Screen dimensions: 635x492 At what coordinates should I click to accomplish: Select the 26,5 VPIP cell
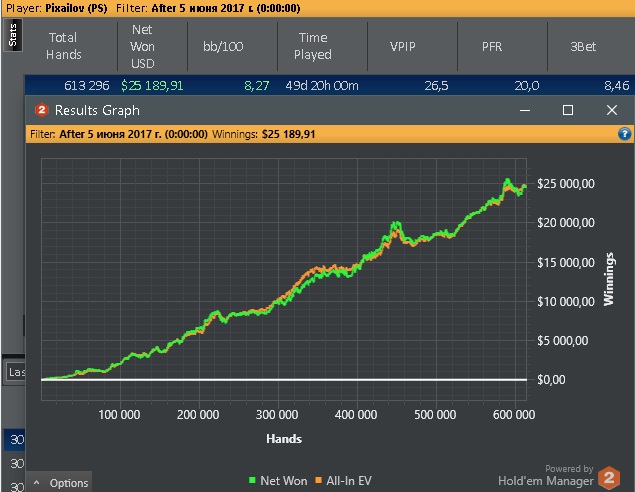(x=436, y=85)
